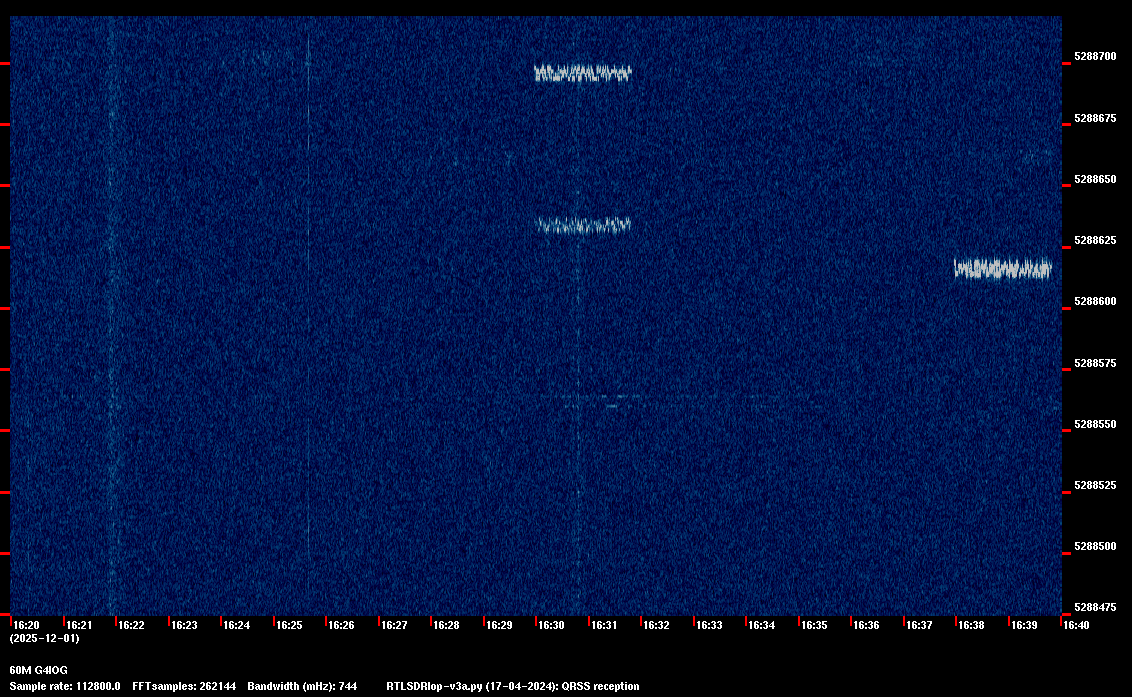Click the 5288625 frequency label
Viewport: 1132px width, 697px height.
point(1095,240)
